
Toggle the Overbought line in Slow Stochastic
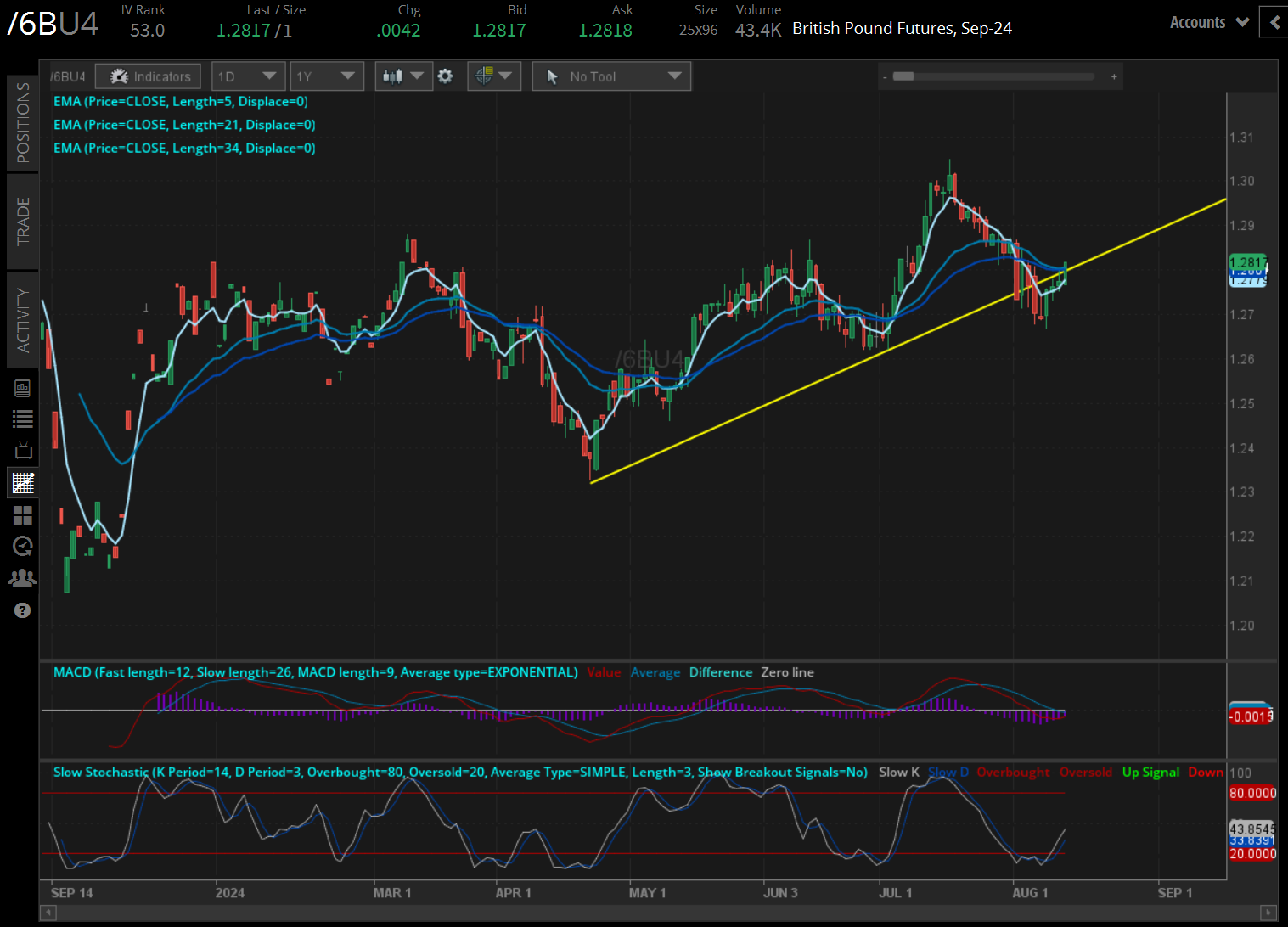1013,772
